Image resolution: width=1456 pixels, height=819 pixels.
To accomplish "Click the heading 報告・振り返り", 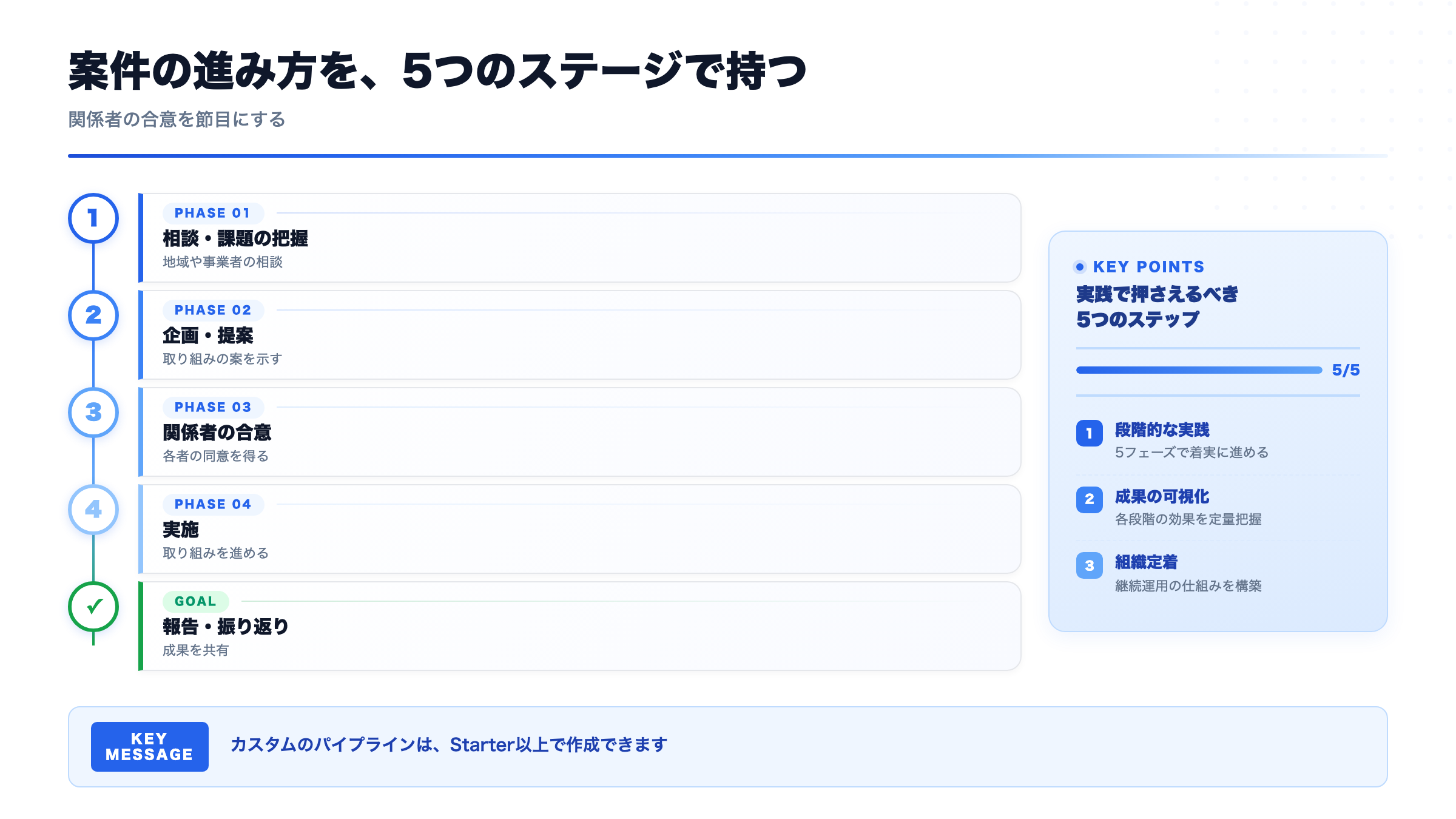I will click(226, 627).
